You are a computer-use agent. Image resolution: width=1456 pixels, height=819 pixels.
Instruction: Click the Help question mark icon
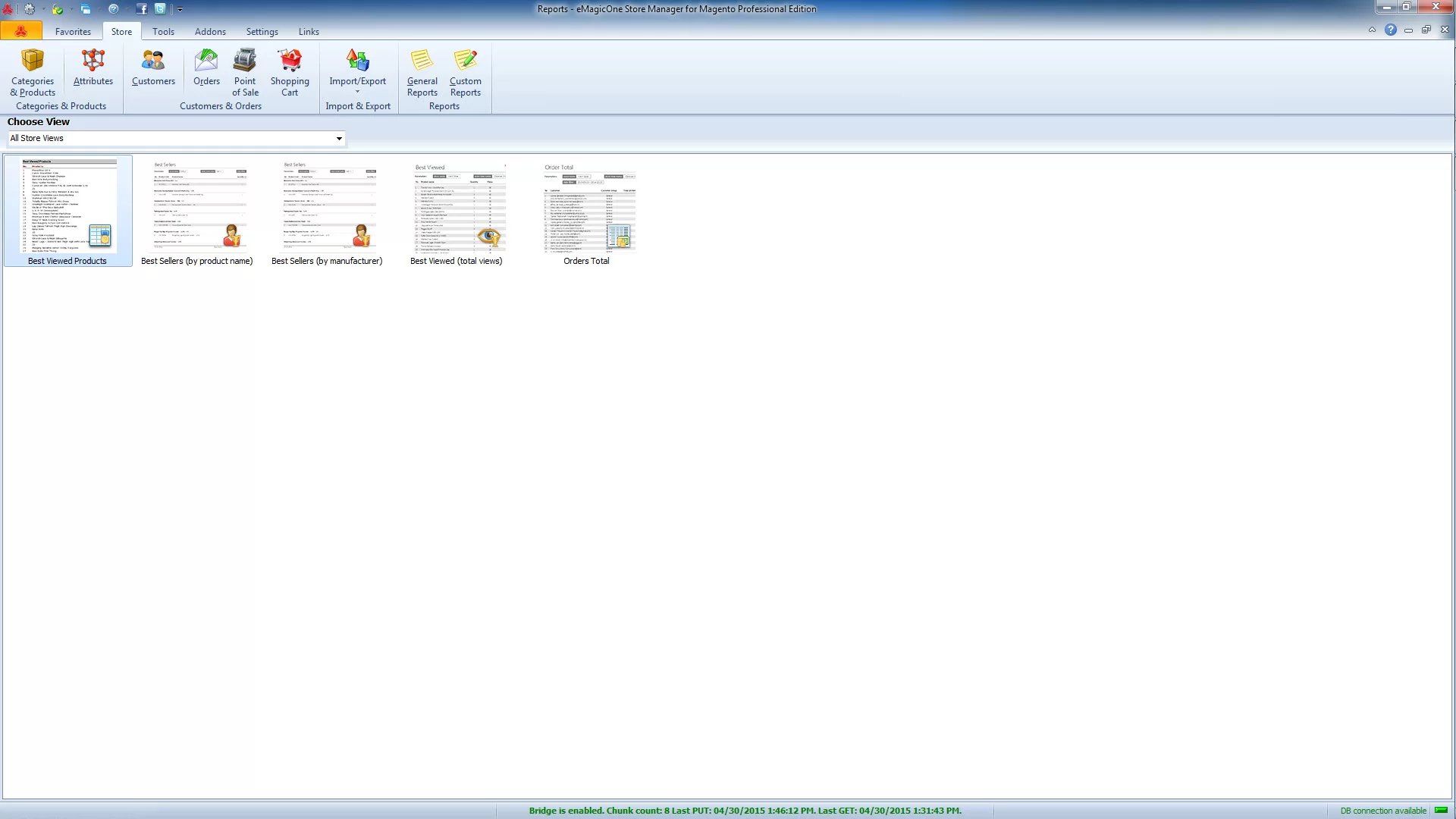(x=1390, y=30)
